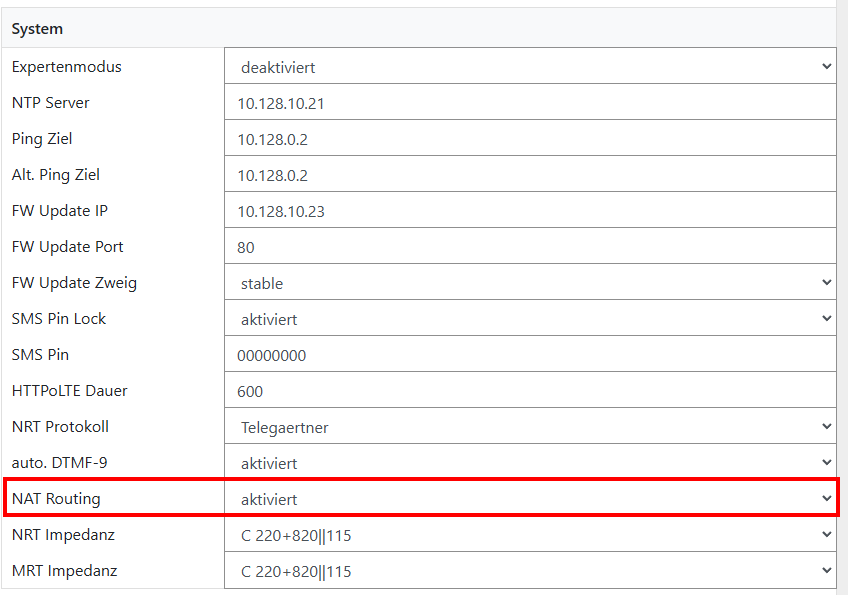
Task: Select the SMS Pin Lock label text
Action: pos(59,319)
